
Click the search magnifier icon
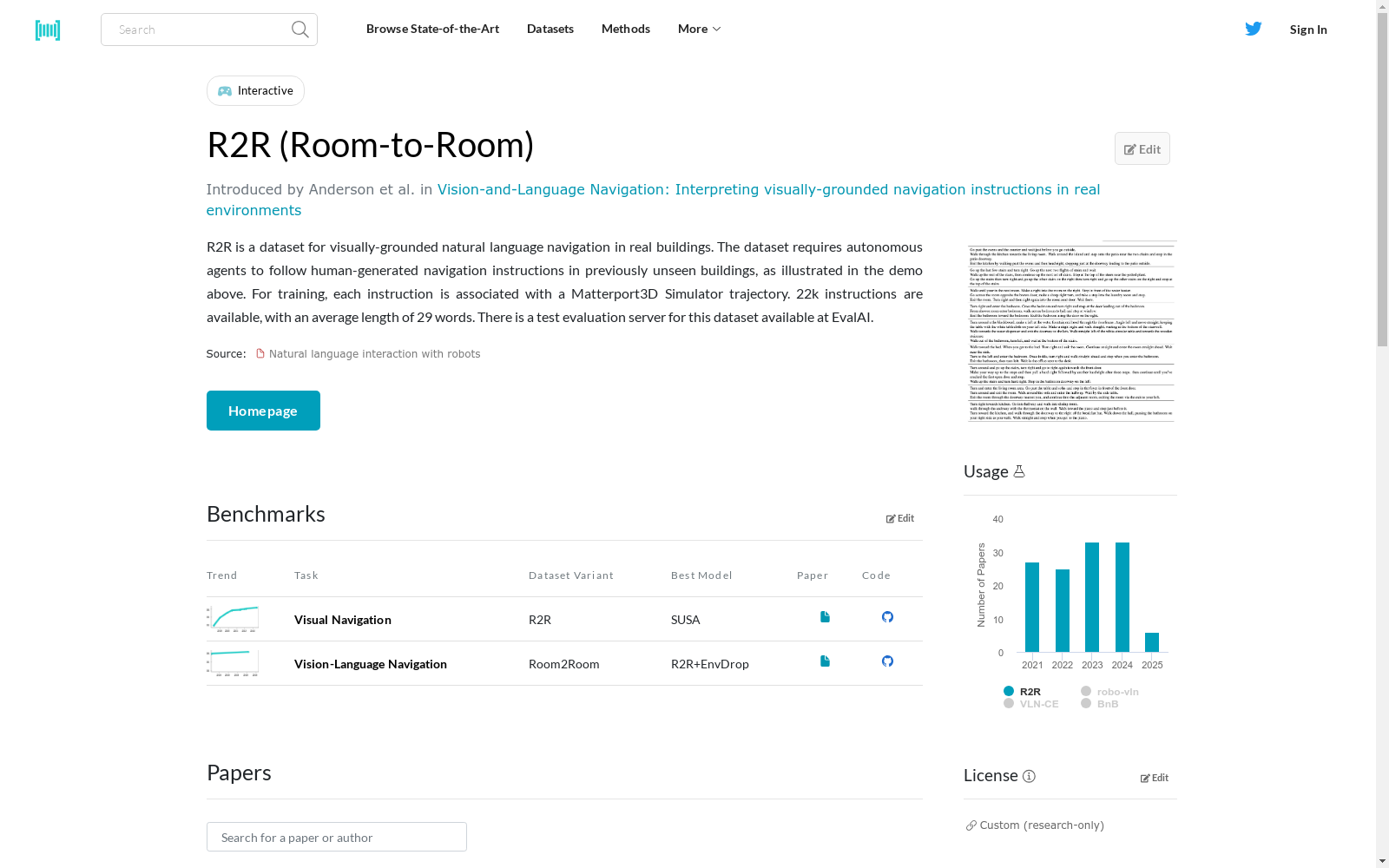300,30
